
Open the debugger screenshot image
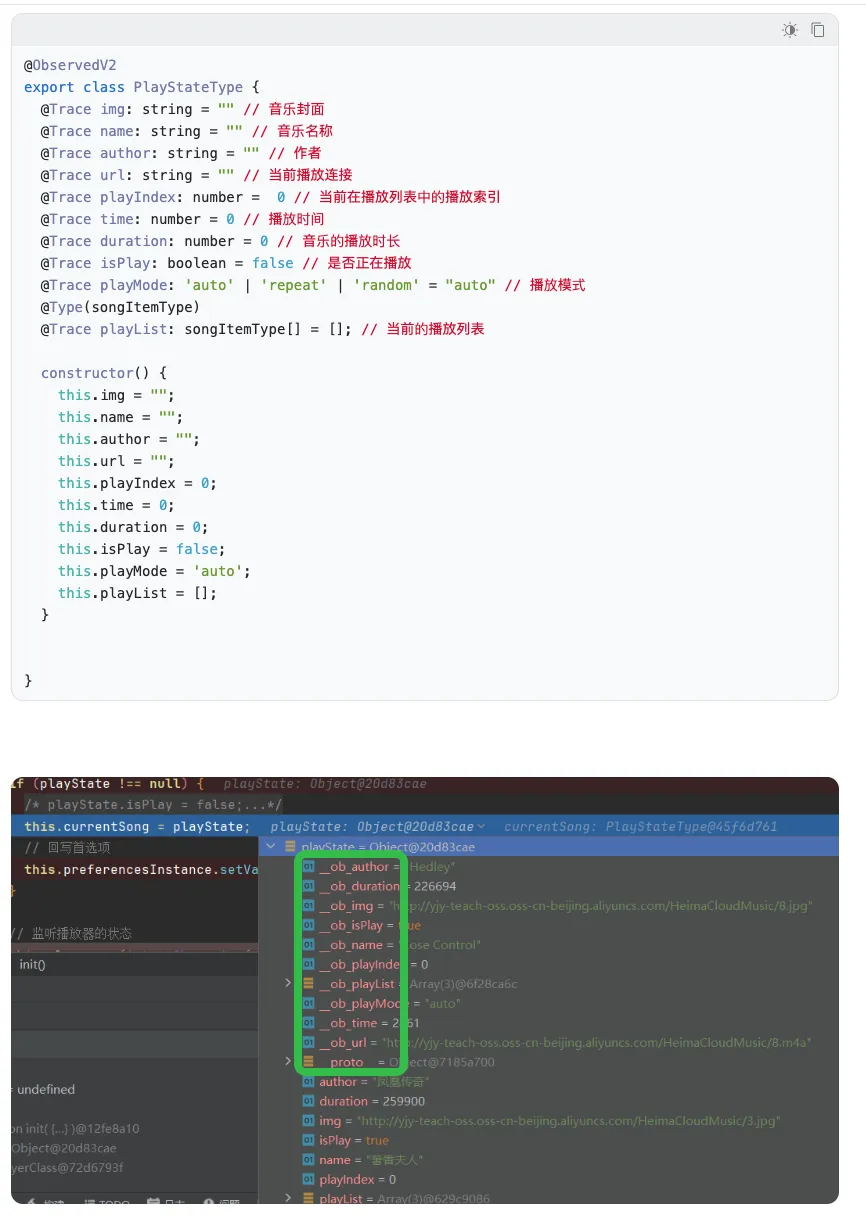tap(425, 990)
